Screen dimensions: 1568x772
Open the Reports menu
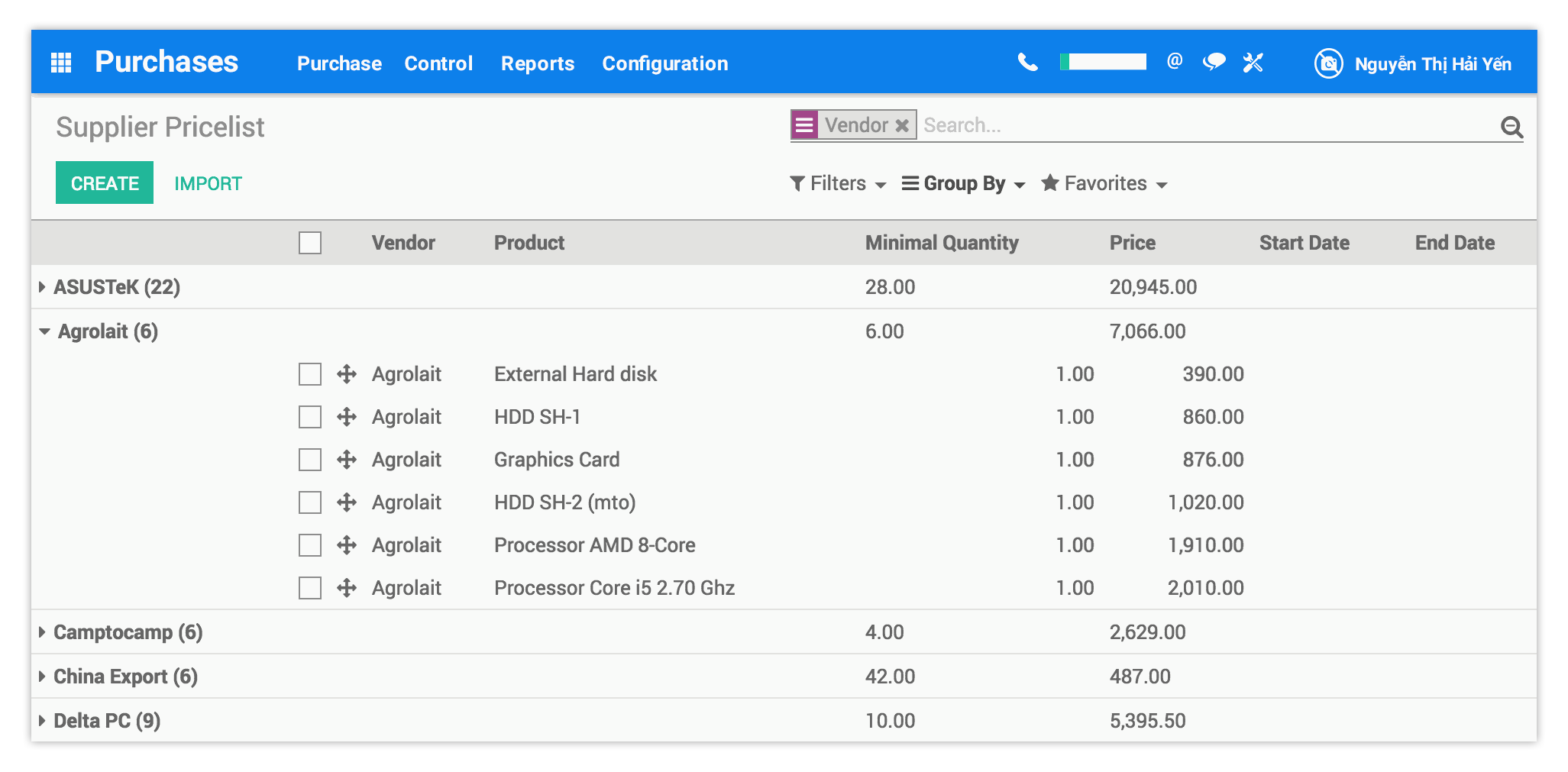click(x=538, y=63)
